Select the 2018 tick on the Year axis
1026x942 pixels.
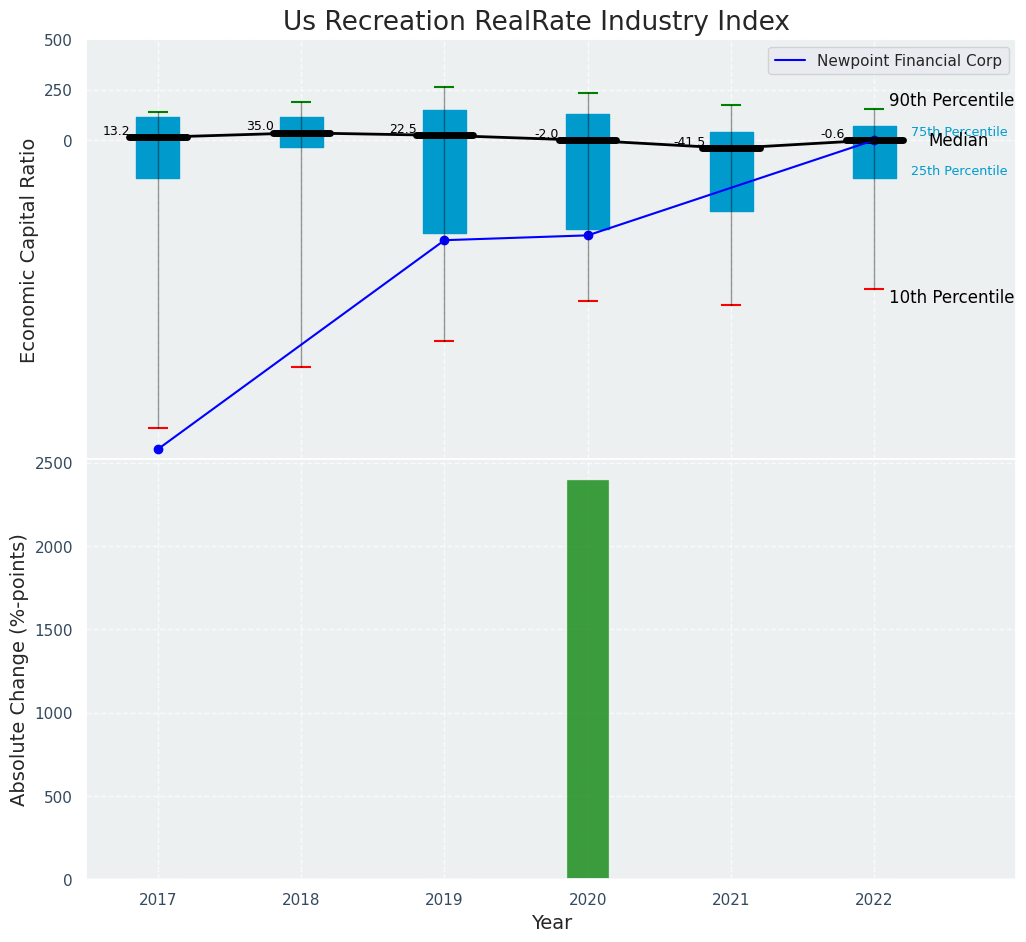(x=301, y=899)
